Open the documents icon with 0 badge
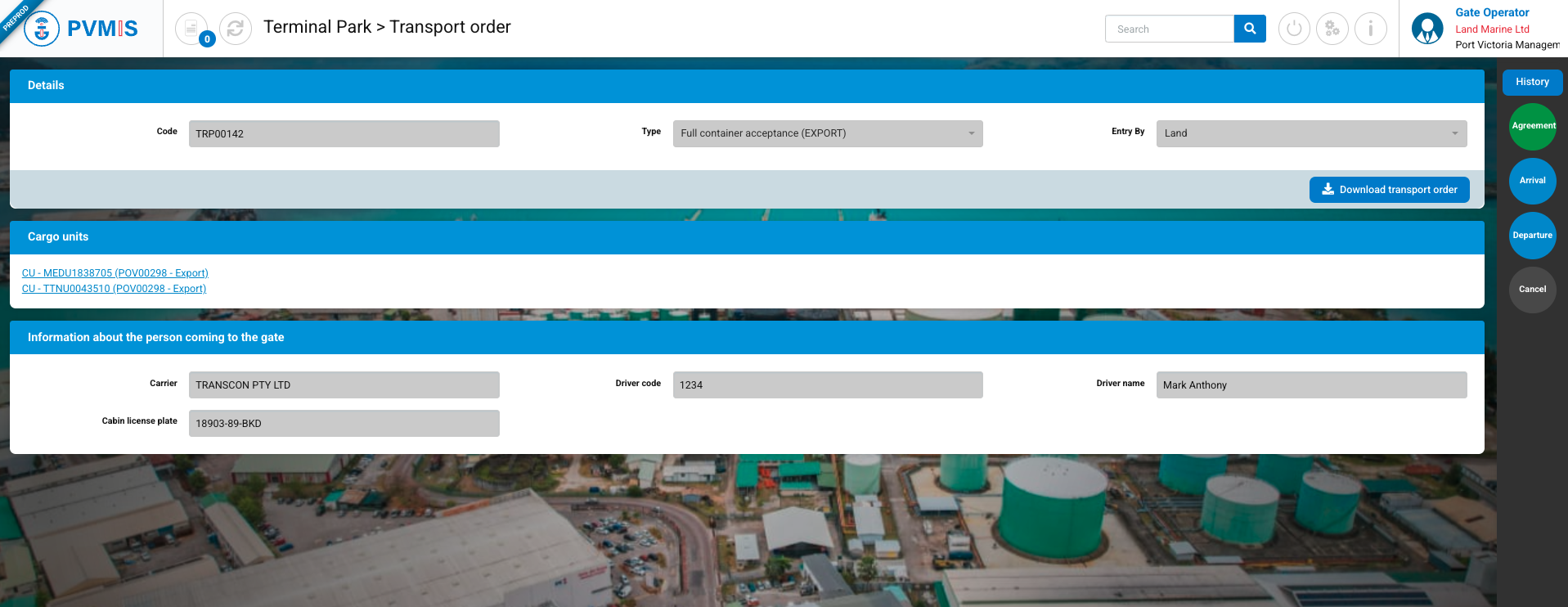 (191, 29)
